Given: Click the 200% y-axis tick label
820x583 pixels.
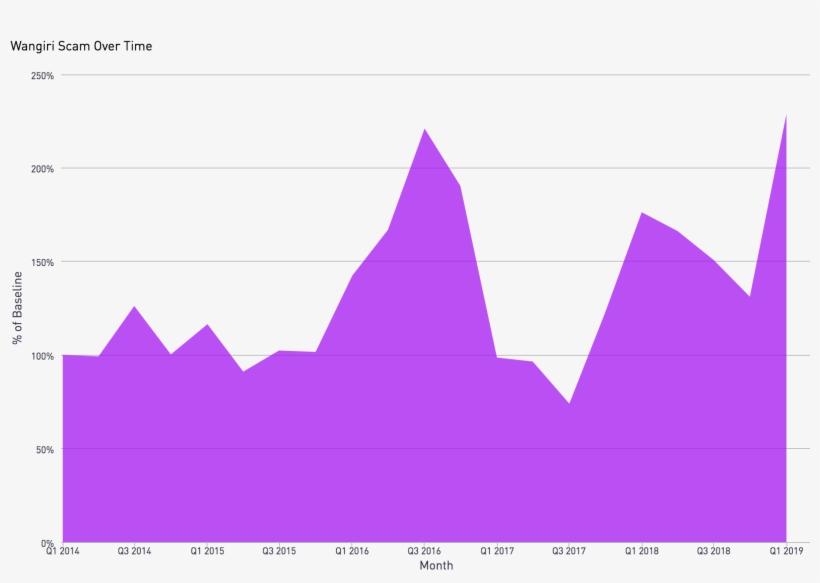Looking at the screenshot, I should (x=43, y=169).
